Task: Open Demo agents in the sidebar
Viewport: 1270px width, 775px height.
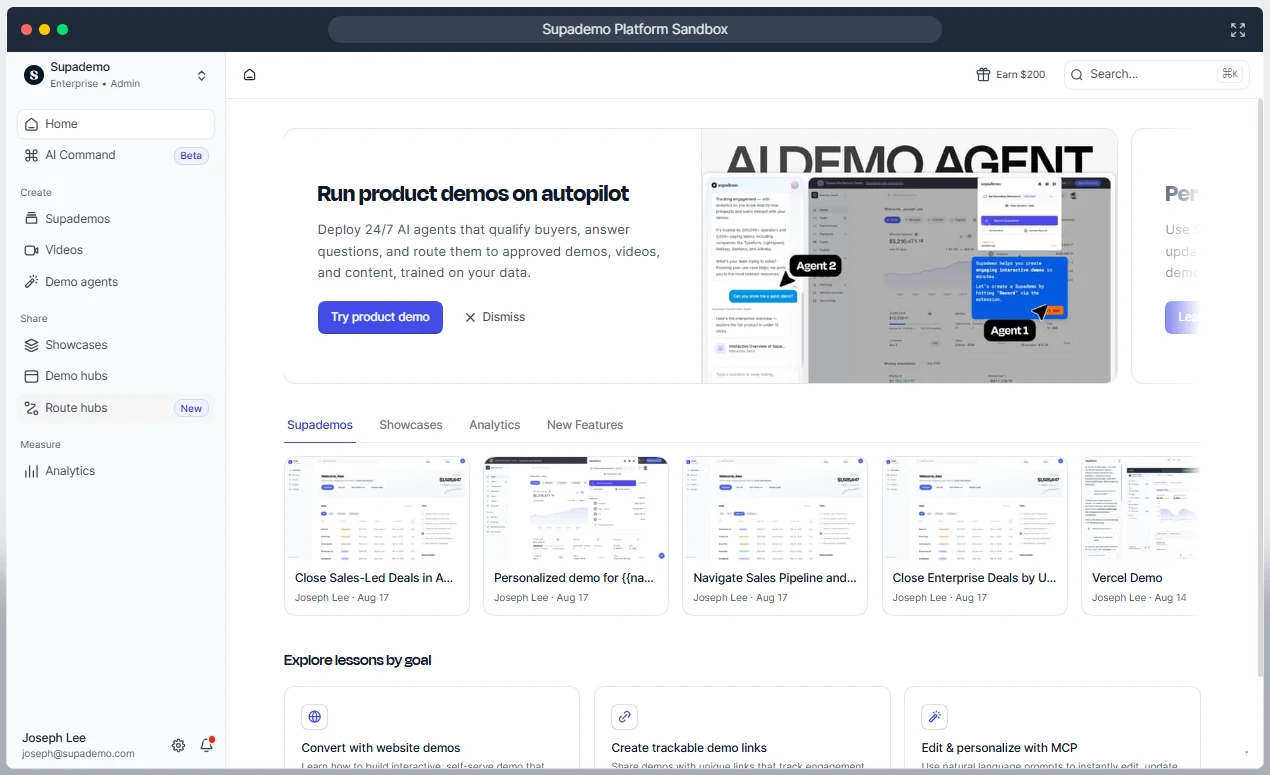Action: point(116,282)
